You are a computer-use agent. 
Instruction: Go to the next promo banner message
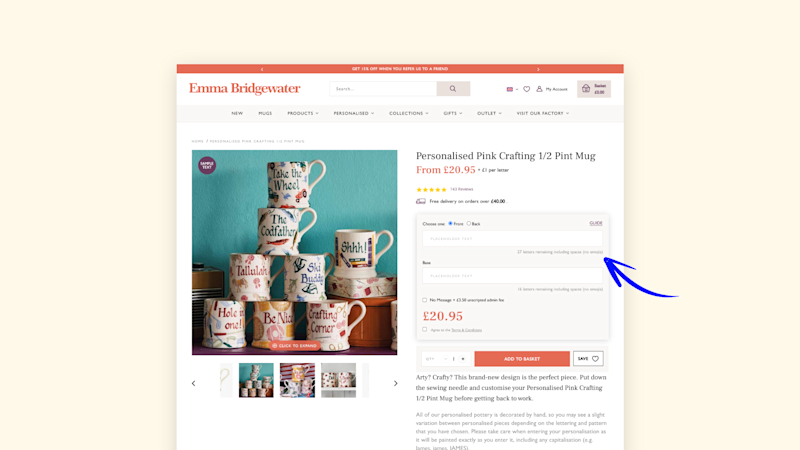click(538, 69)
